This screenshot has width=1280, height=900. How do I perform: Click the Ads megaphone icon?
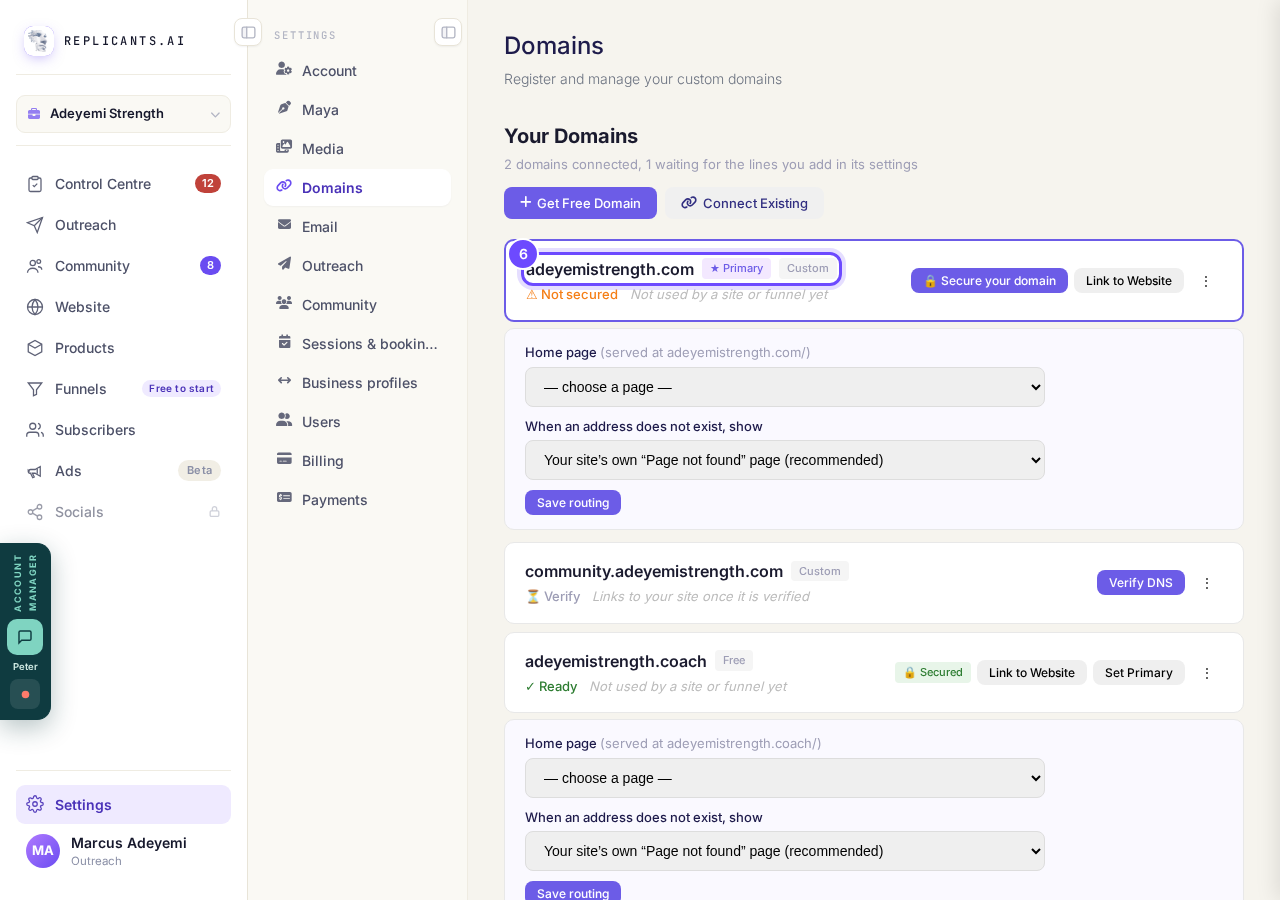click(35, 471)
